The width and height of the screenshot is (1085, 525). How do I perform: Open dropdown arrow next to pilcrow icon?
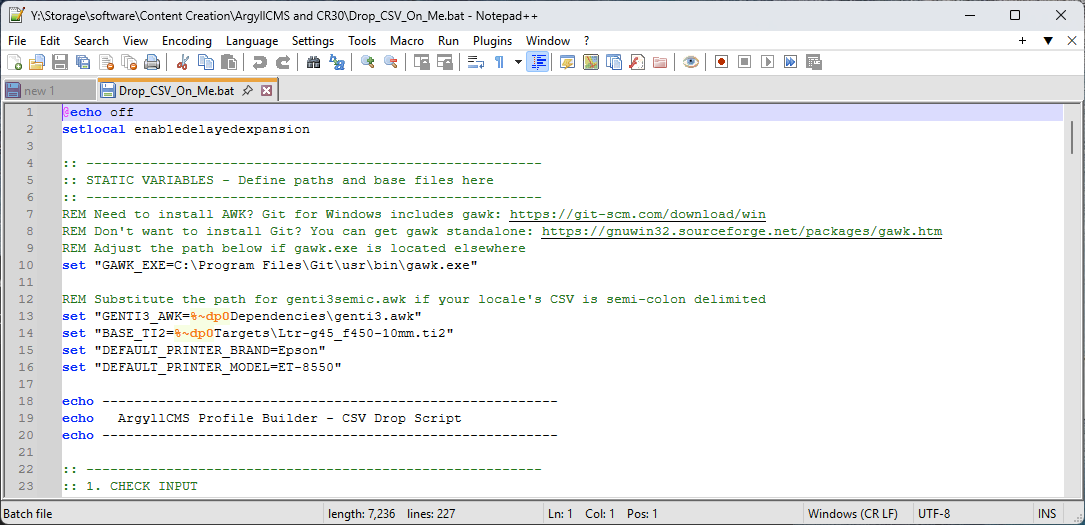[518, 62]
